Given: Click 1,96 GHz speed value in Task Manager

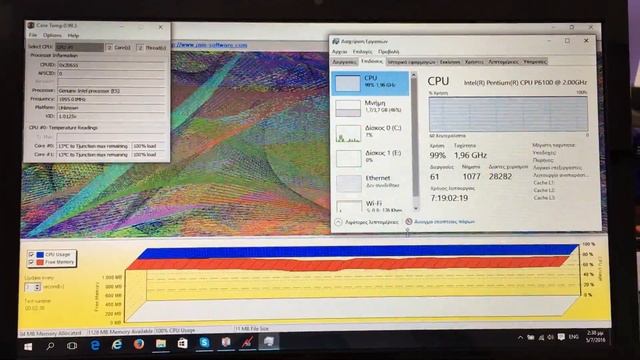Looking at the screenshot, I should click(x=470, y=156).
